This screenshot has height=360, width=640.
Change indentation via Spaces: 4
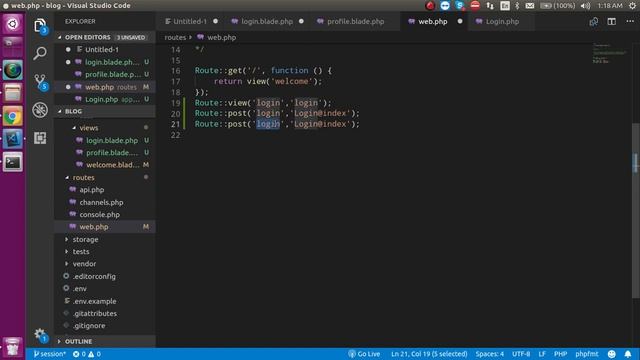tap(489, 354)
